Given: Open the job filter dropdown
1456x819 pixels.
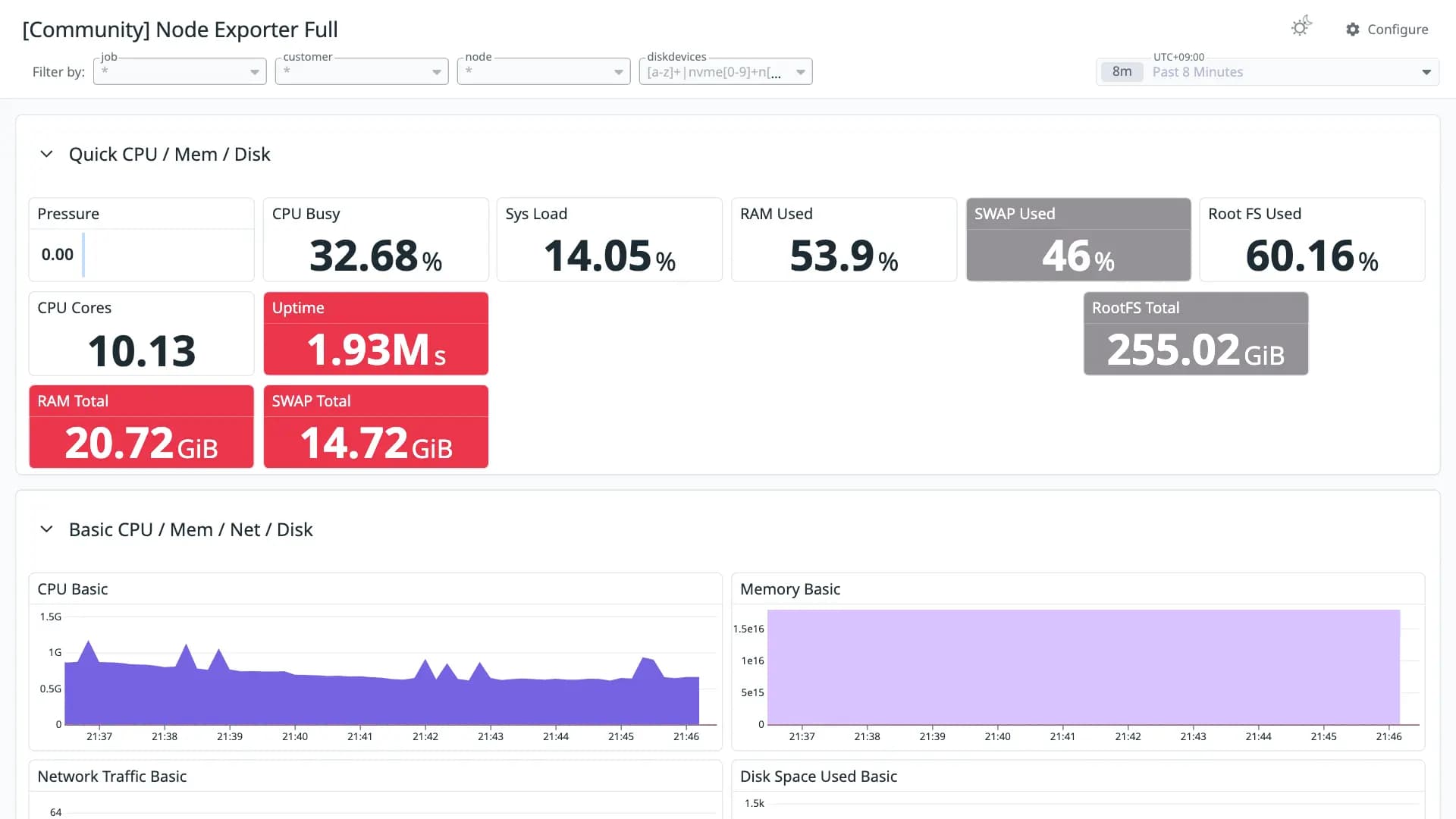Looking at the screenshot, I should (180, 71).
